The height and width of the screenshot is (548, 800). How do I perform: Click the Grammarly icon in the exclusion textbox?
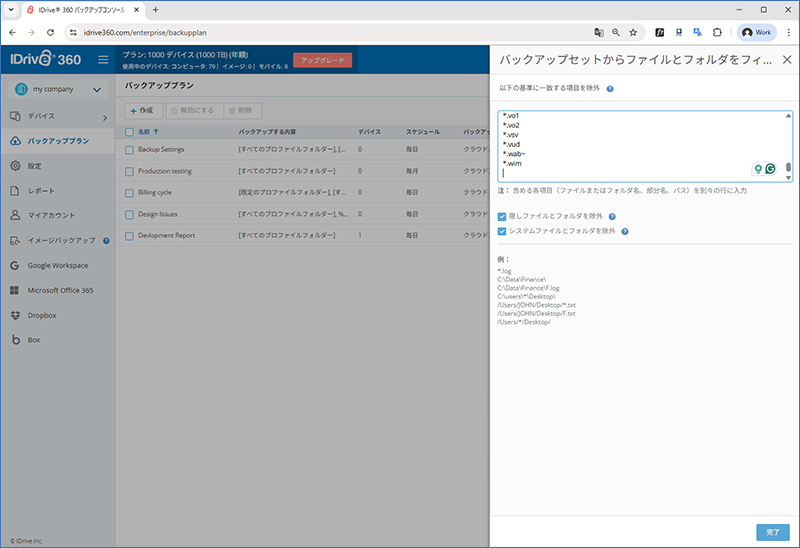click(771, 169)
